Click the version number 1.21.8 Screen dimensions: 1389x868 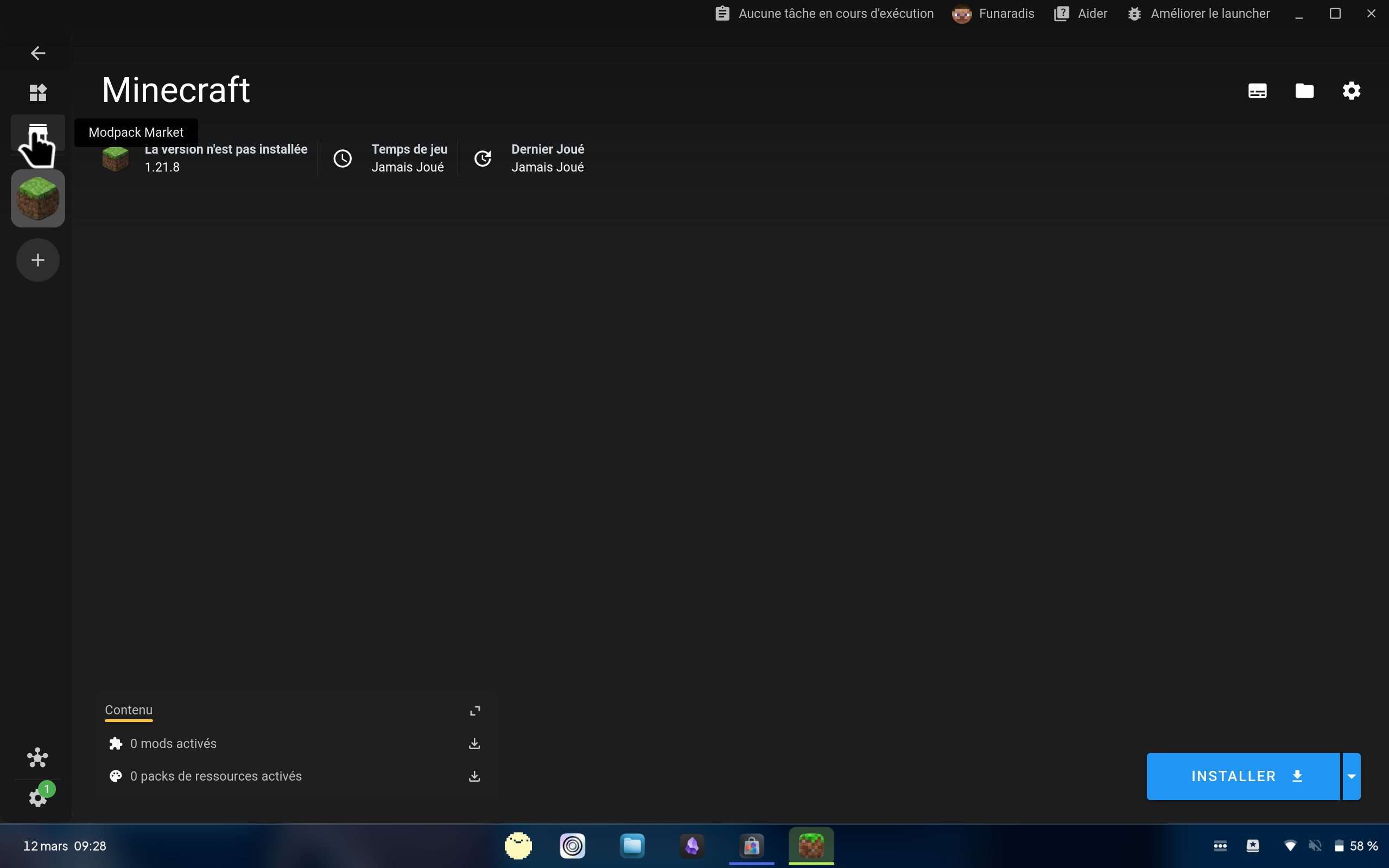tap(162, 168)
